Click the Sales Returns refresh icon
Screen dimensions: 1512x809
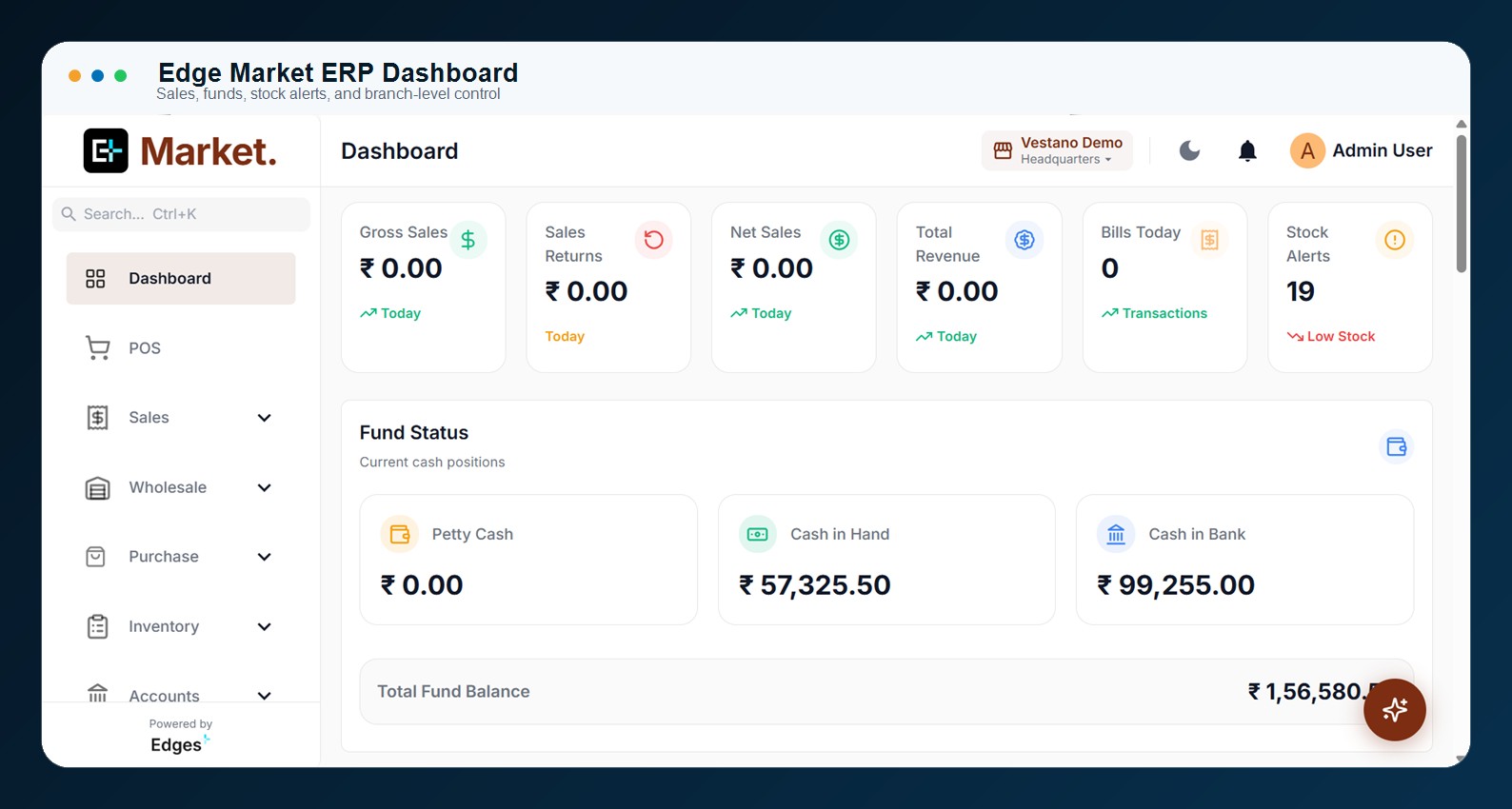[653, 240]
